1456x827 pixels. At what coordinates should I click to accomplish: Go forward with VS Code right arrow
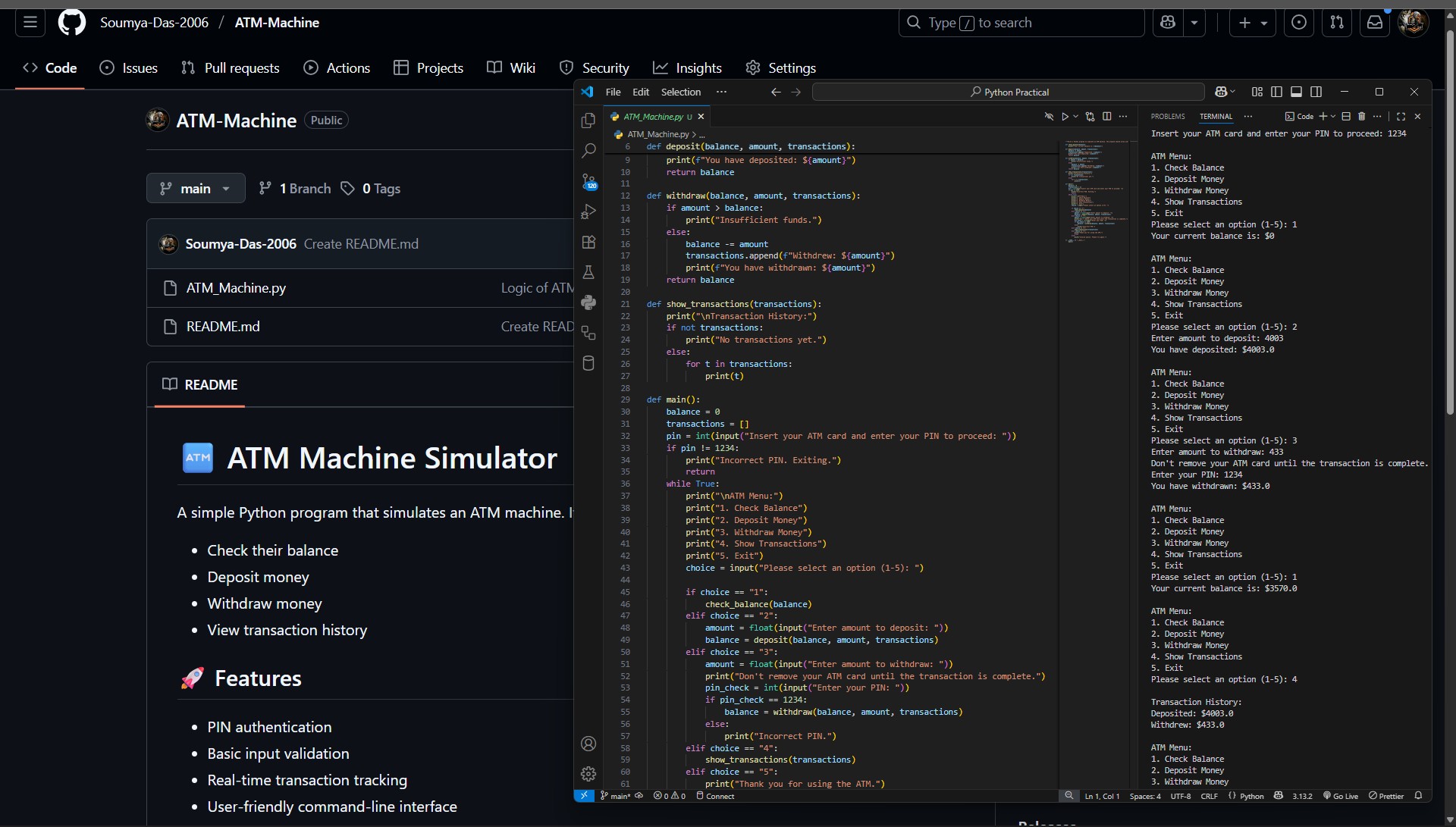796,92
